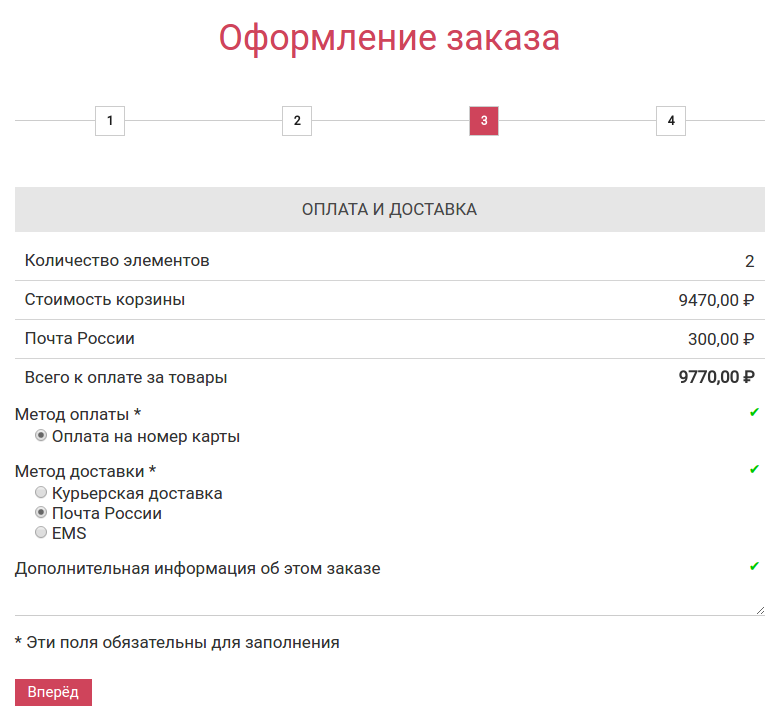Choose EMS delivery method
This screenshot has height=722, width=780.
coord(41,533)
